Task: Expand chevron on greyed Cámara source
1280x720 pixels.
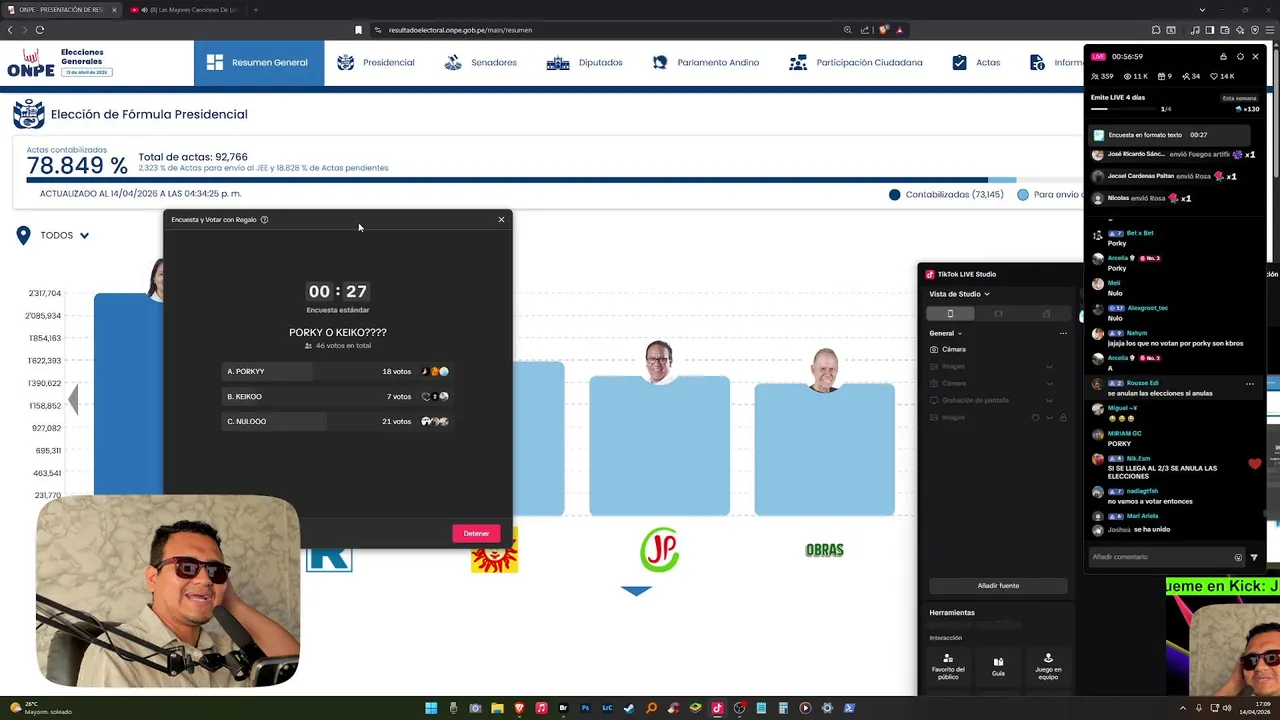Action: (1049, 383)
